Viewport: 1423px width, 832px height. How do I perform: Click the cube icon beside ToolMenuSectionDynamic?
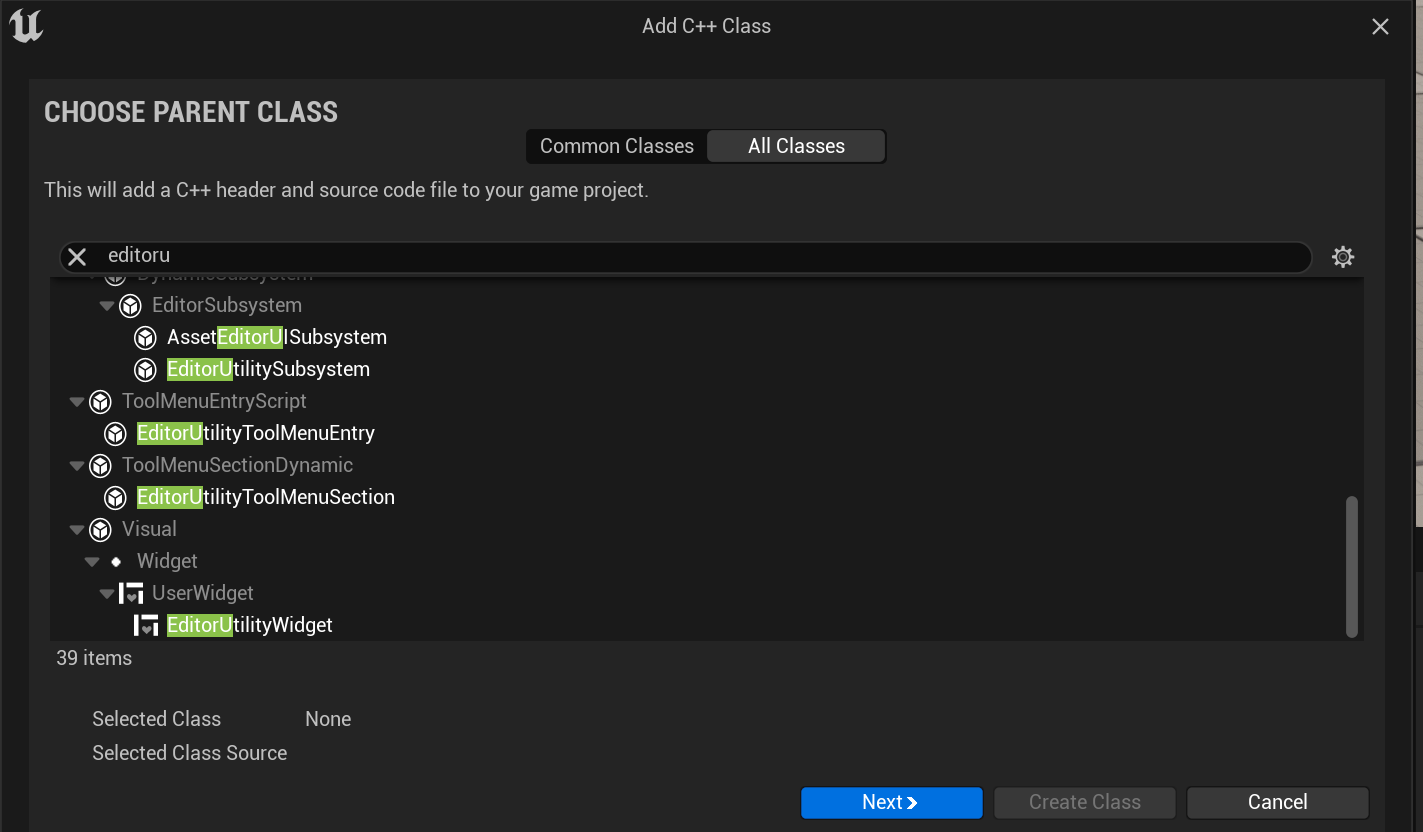100,465
